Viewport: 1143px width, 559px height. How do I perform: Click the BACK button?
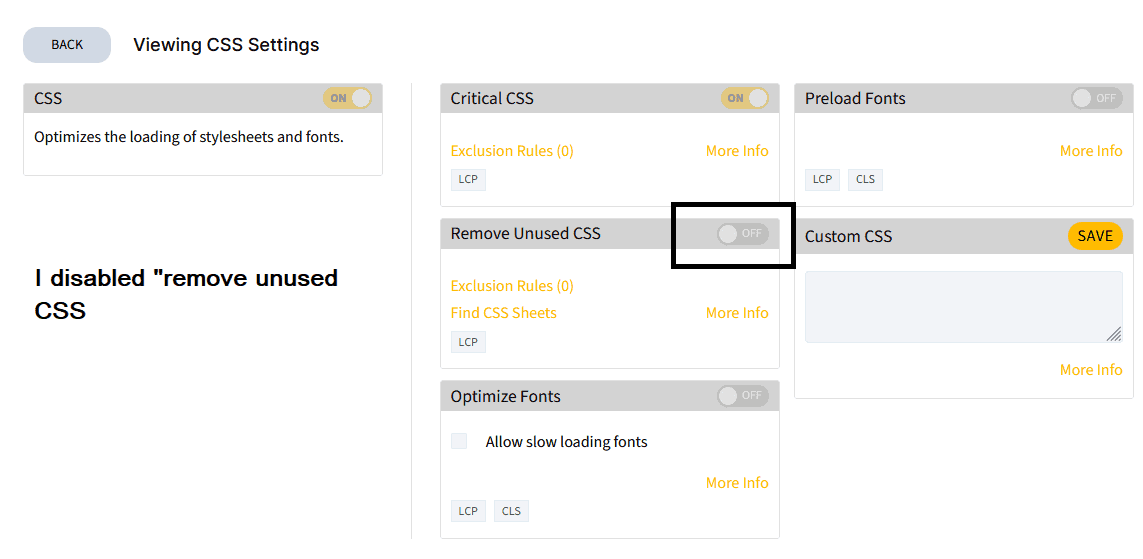(67, 45)
